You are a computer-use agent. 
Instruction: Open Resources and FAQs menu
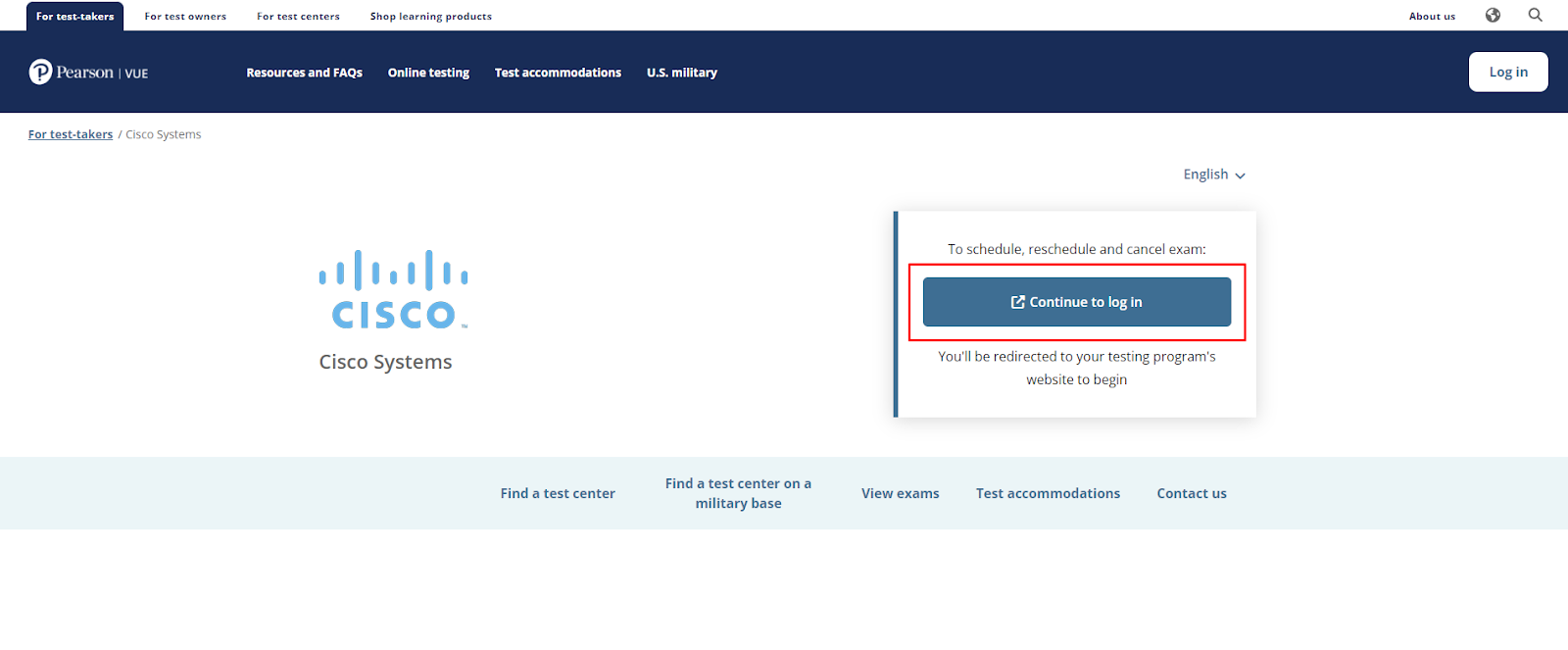coord(305,73)
